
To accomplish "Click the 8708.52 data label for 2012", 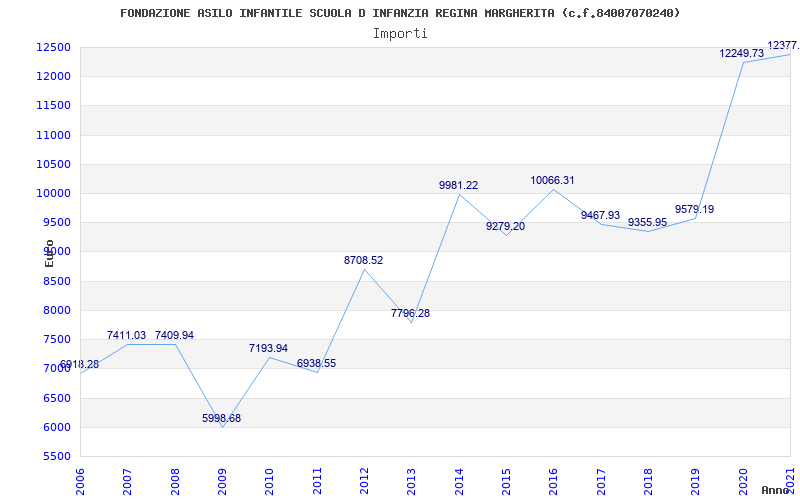I will pos(363,260).
